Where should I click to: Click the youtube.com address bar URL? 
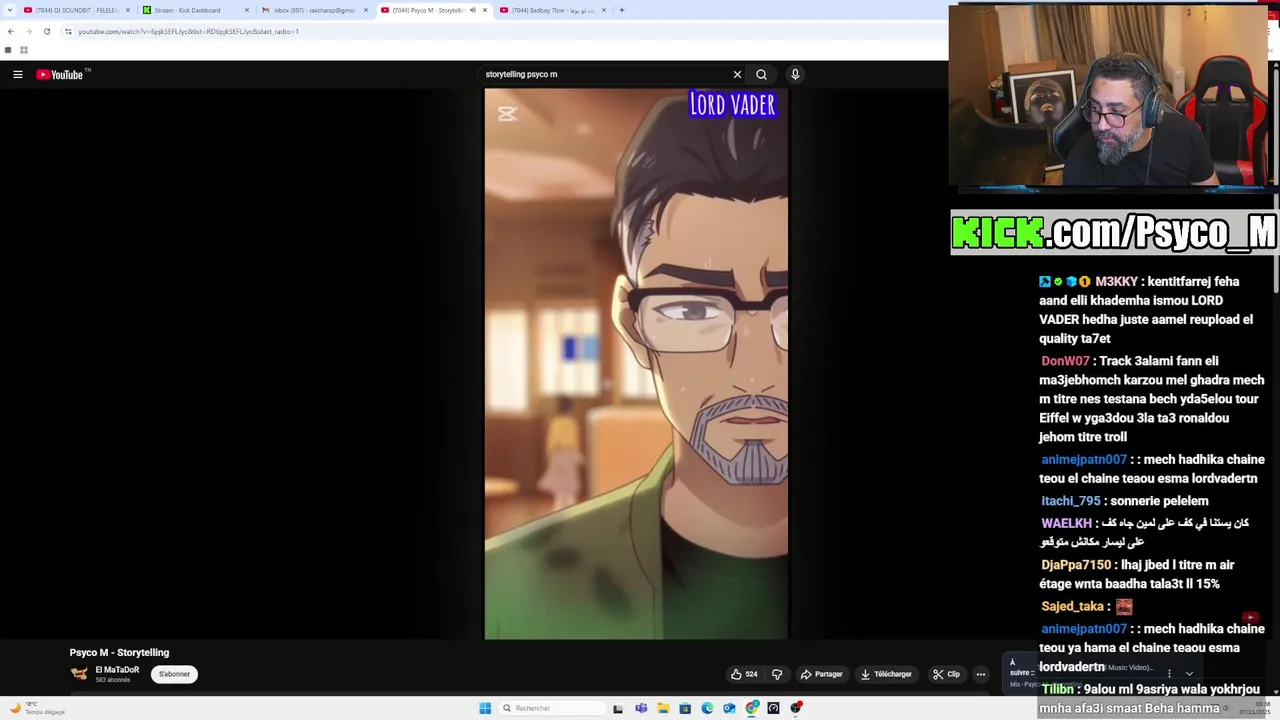(188, 31)
